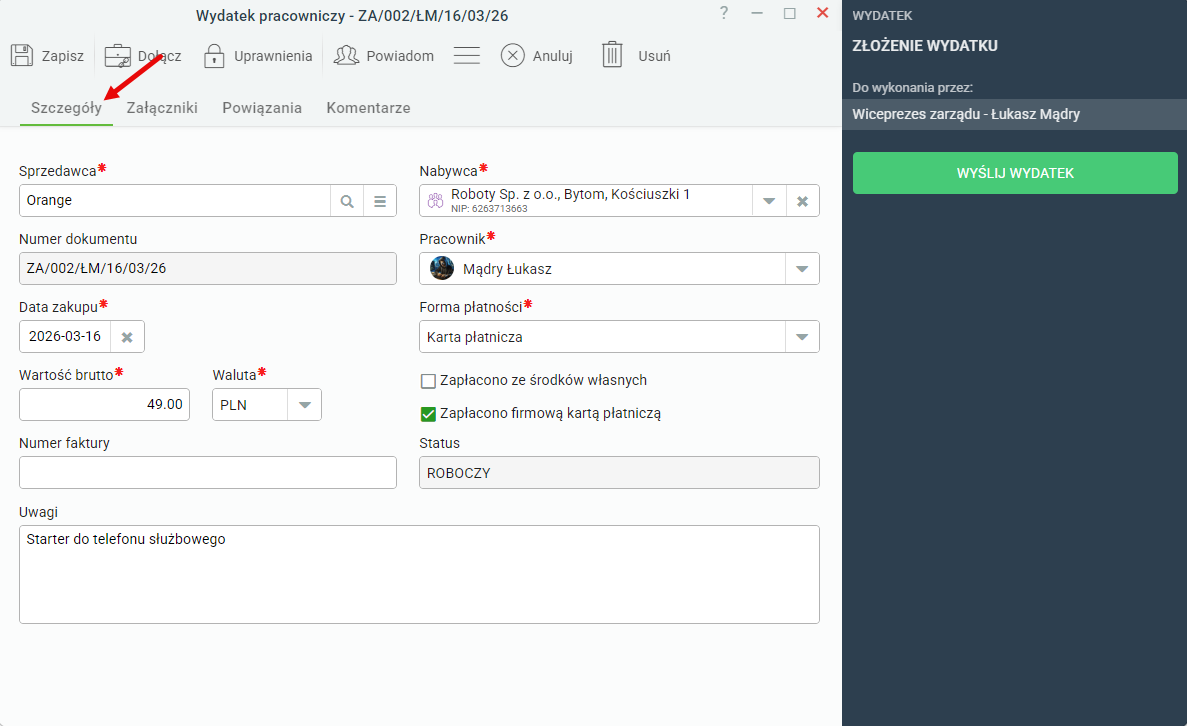Click the Status field showing ROBOCZY
This screenshot has width=1187, height=726.
coord(619,472)
